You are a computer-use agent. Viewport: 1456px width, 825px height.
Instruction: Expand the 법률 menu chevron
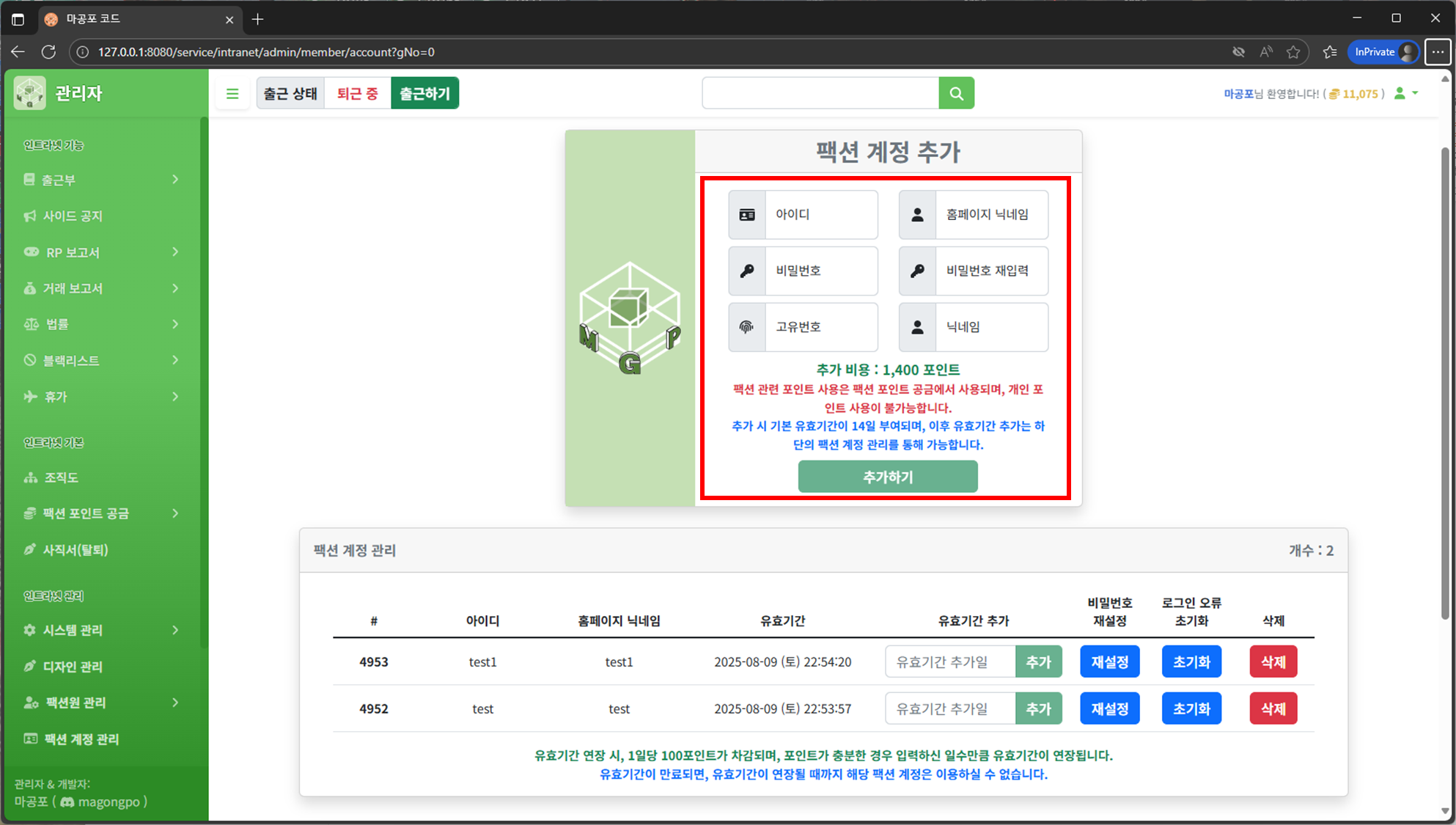(x=175, y=324)
